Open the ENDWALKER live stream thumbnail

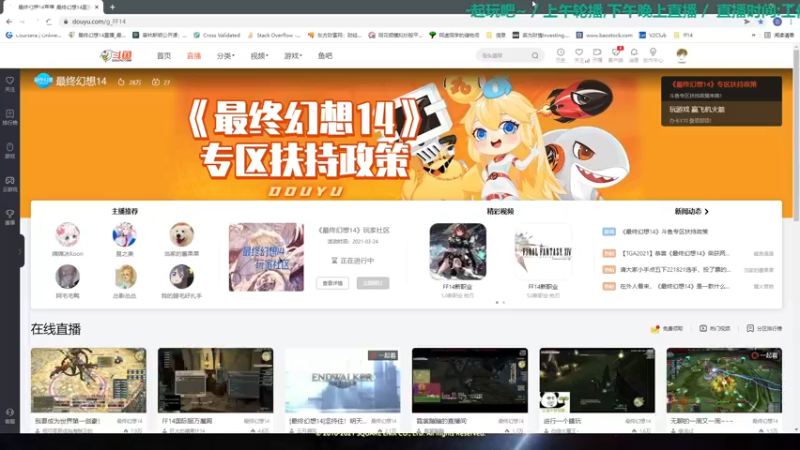342,381
